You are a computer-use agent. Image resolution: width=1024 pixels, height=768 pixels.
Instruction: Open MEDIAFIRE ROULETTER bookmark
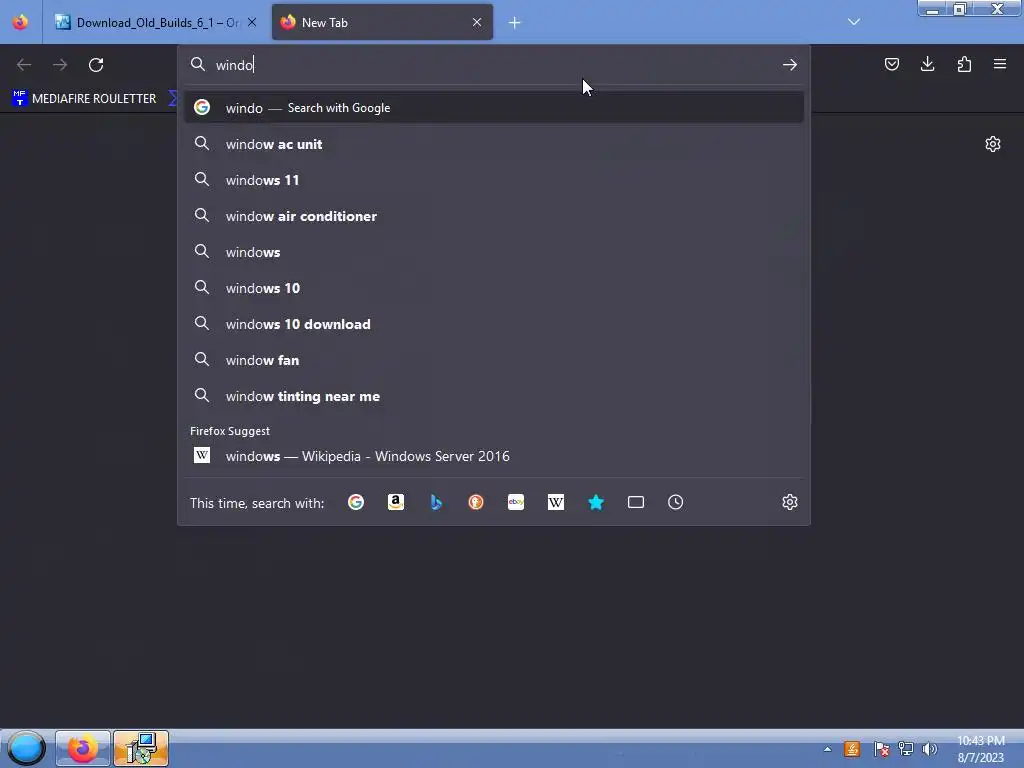coord(84,99)
